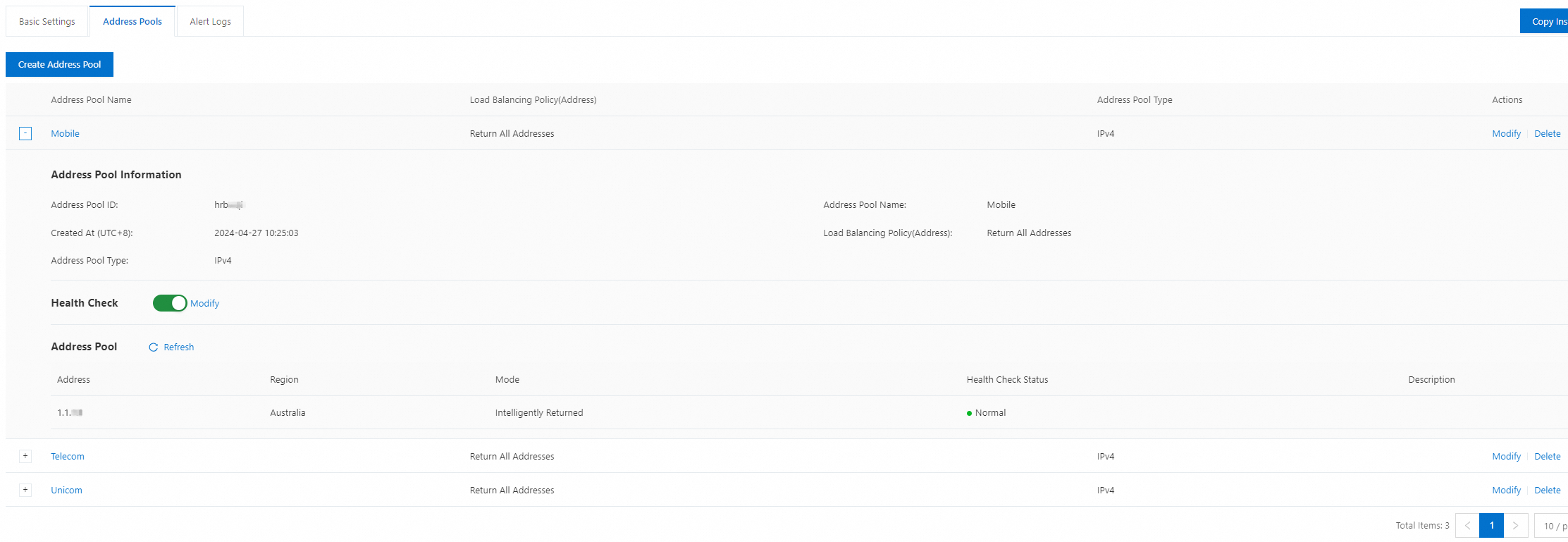Modify the Unicom address pool
This screenshot has width=1568, height=542.
click(x=1506, y=490)
